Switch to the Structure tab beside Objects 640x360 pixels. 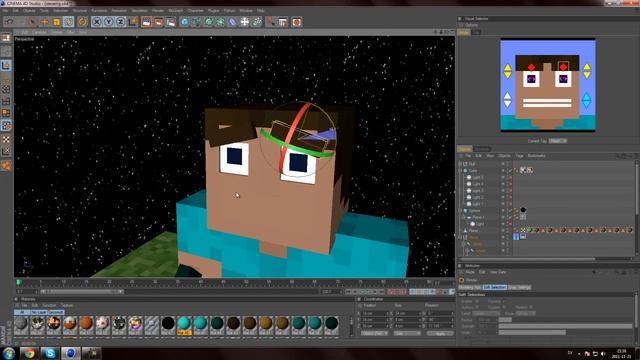(482, 149)
